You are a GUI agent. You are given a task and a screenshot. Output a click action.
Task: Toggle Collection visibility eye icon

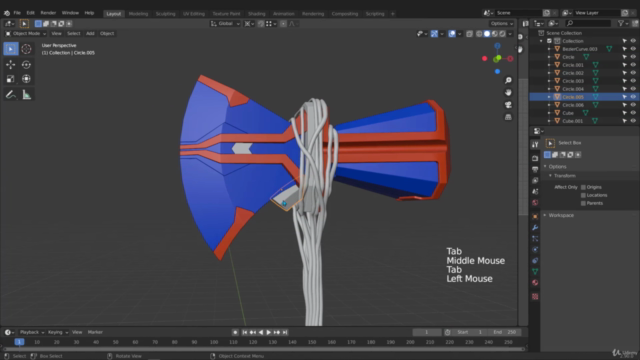[633, 41]
